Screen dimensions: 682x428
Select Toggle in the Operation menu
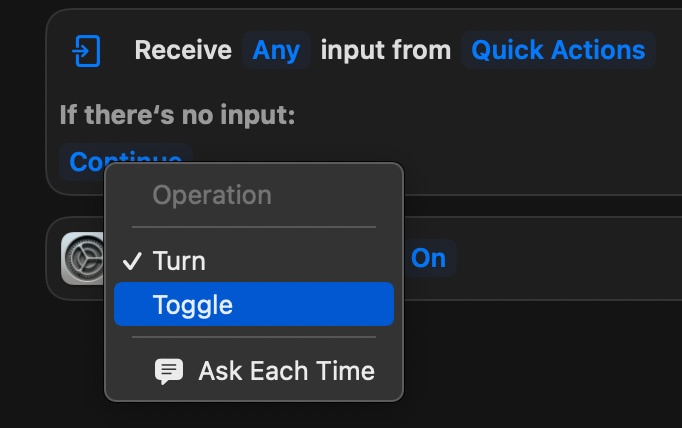254,305
